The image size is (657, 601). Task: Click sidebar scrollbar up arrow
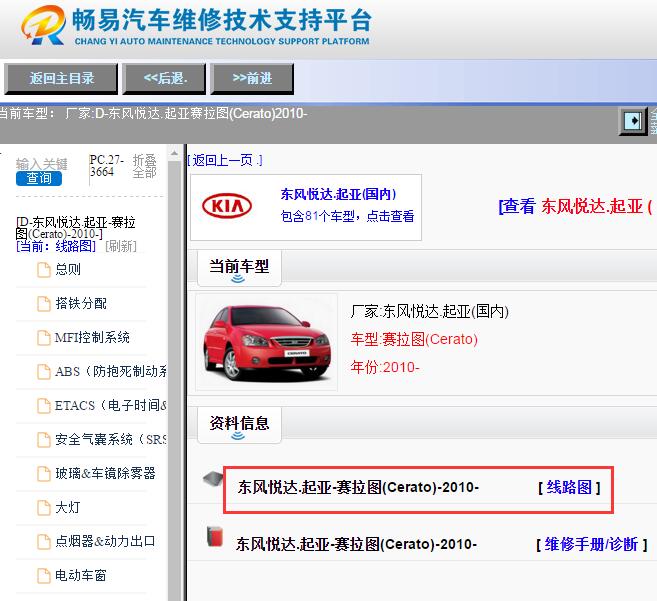pos(174,153)
